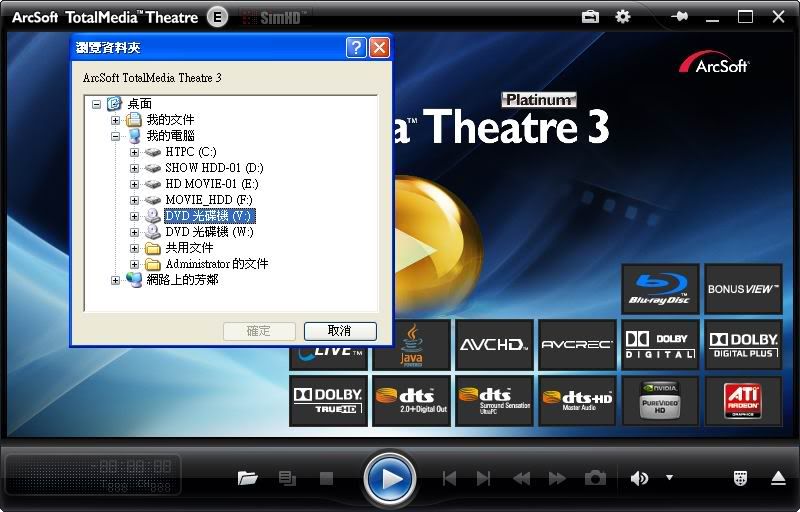Click the AVCHD logo tile
Image resolution: width=800 pixels, height=512 pixels.
[x=494, y=345]
